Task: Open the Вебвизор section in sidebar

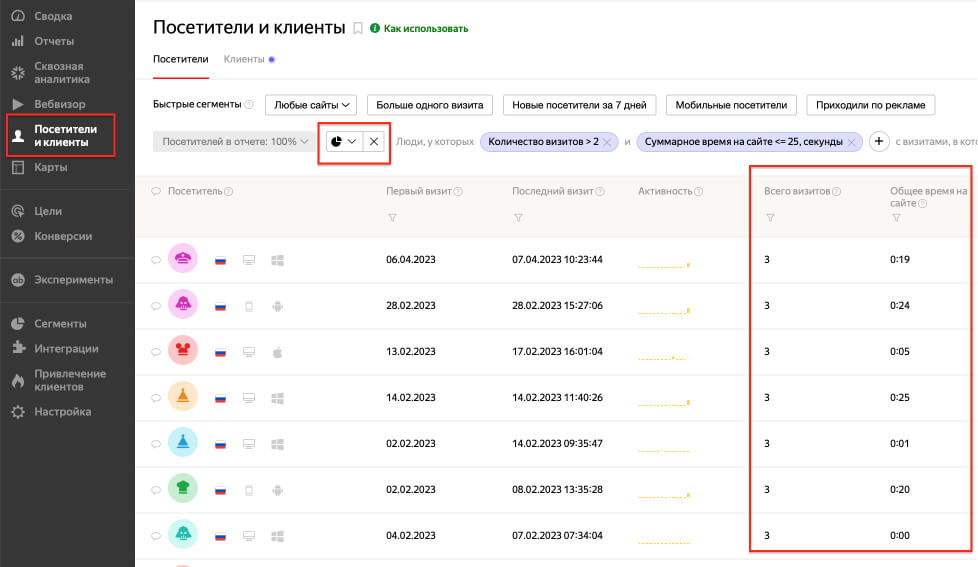Action: click(59, 104)
